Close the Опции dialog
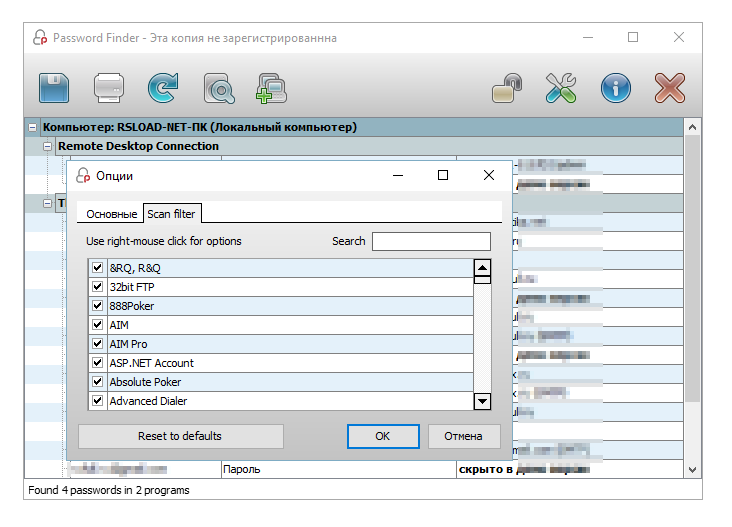Screen dimensions: 732x527 489,175
